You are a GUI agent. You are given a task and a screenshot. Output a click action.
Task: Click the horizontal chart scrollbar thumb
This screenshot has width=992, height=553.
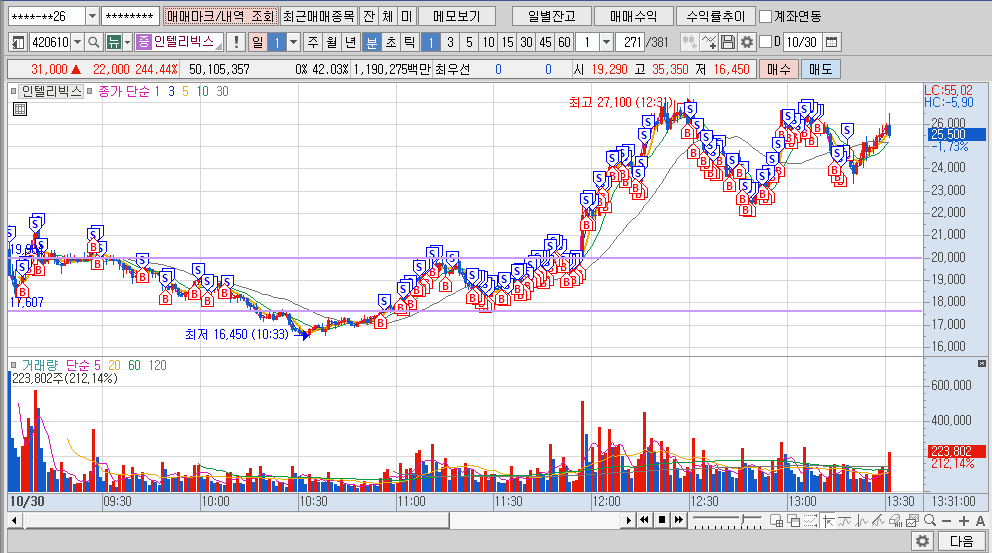[237, 520]
